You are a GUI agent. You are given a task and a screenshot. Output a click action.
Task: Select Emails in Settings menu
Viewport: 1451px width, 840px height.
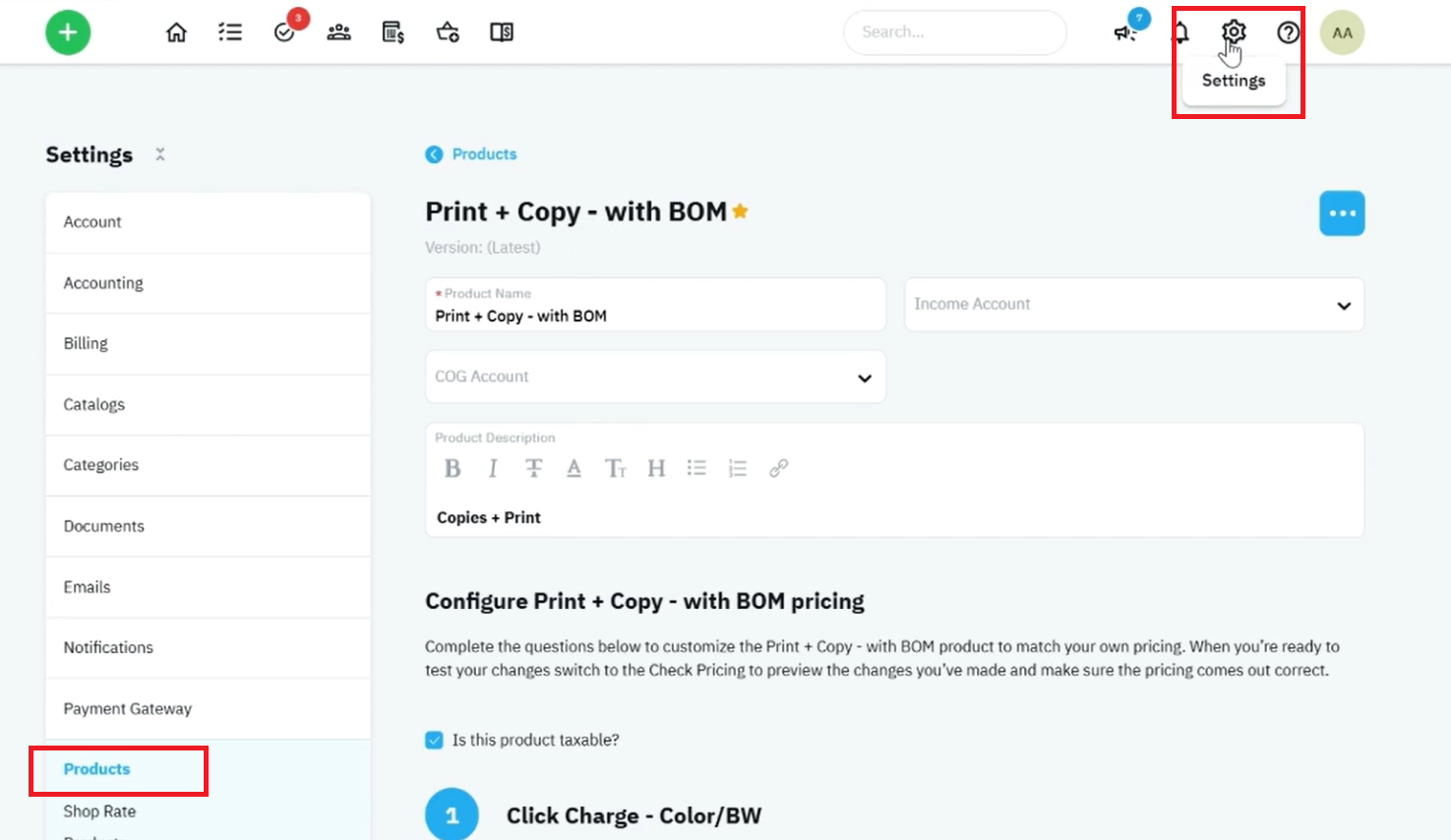[208, 587]
